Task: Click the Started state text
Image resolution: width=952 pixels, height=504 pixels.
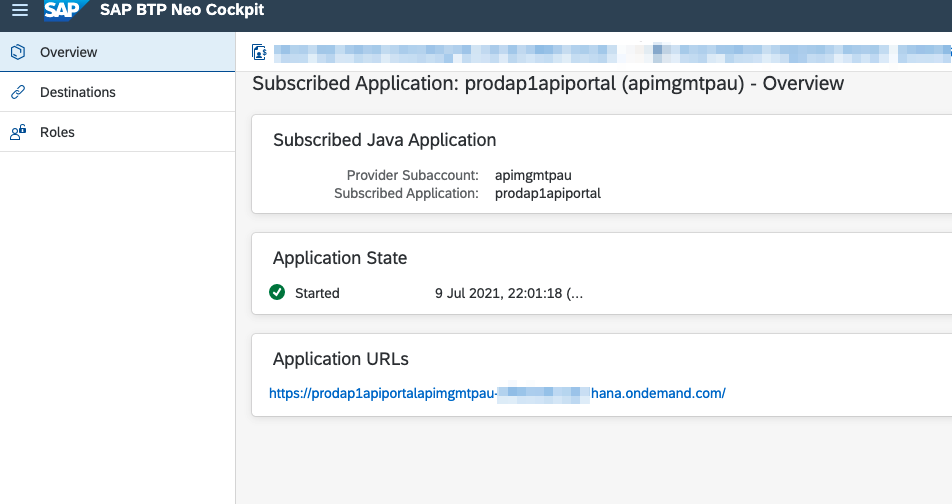Action: (x=317, y=293)
